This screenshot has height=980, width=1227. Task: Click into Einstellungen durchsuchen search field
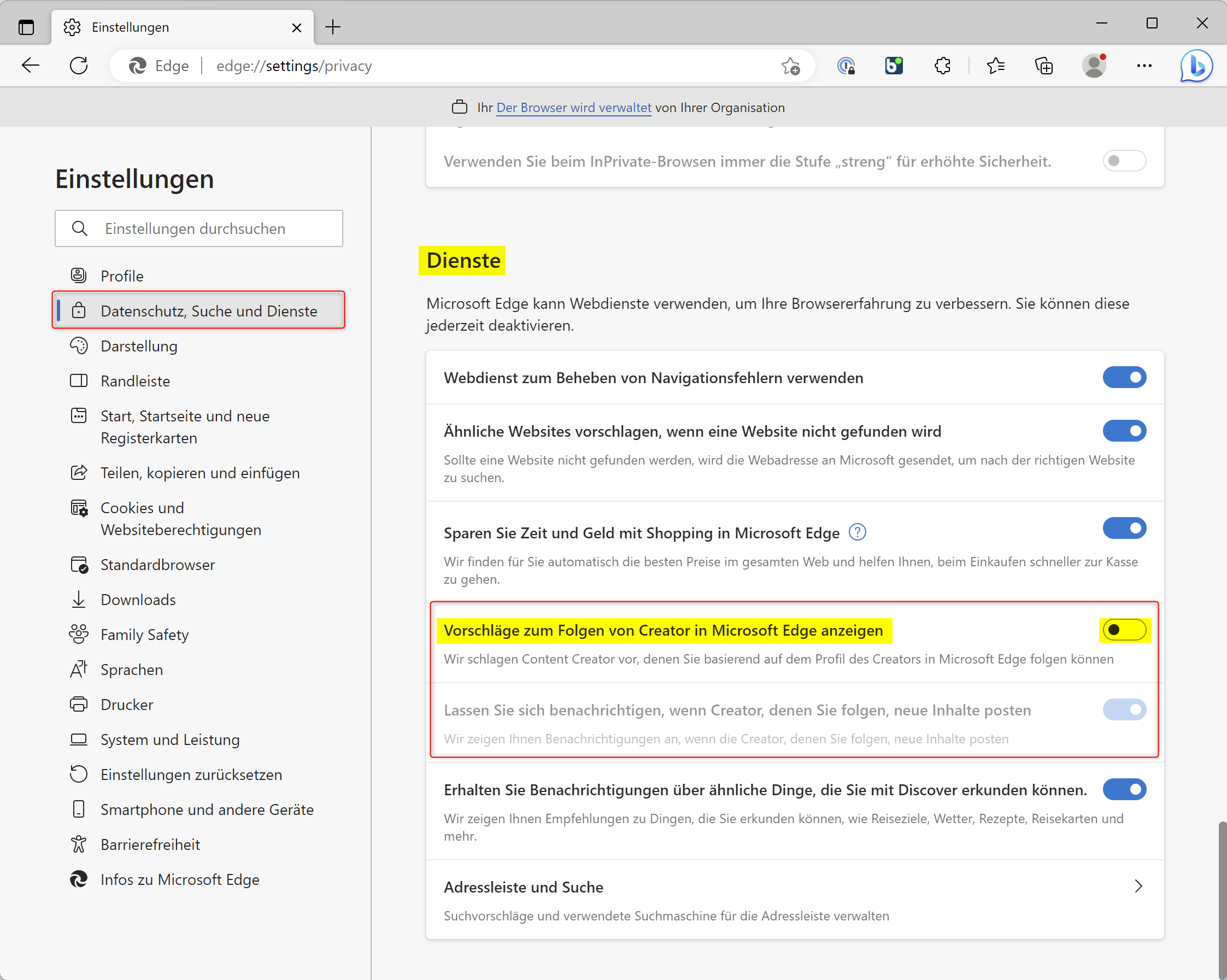click(x=198, y=228)
